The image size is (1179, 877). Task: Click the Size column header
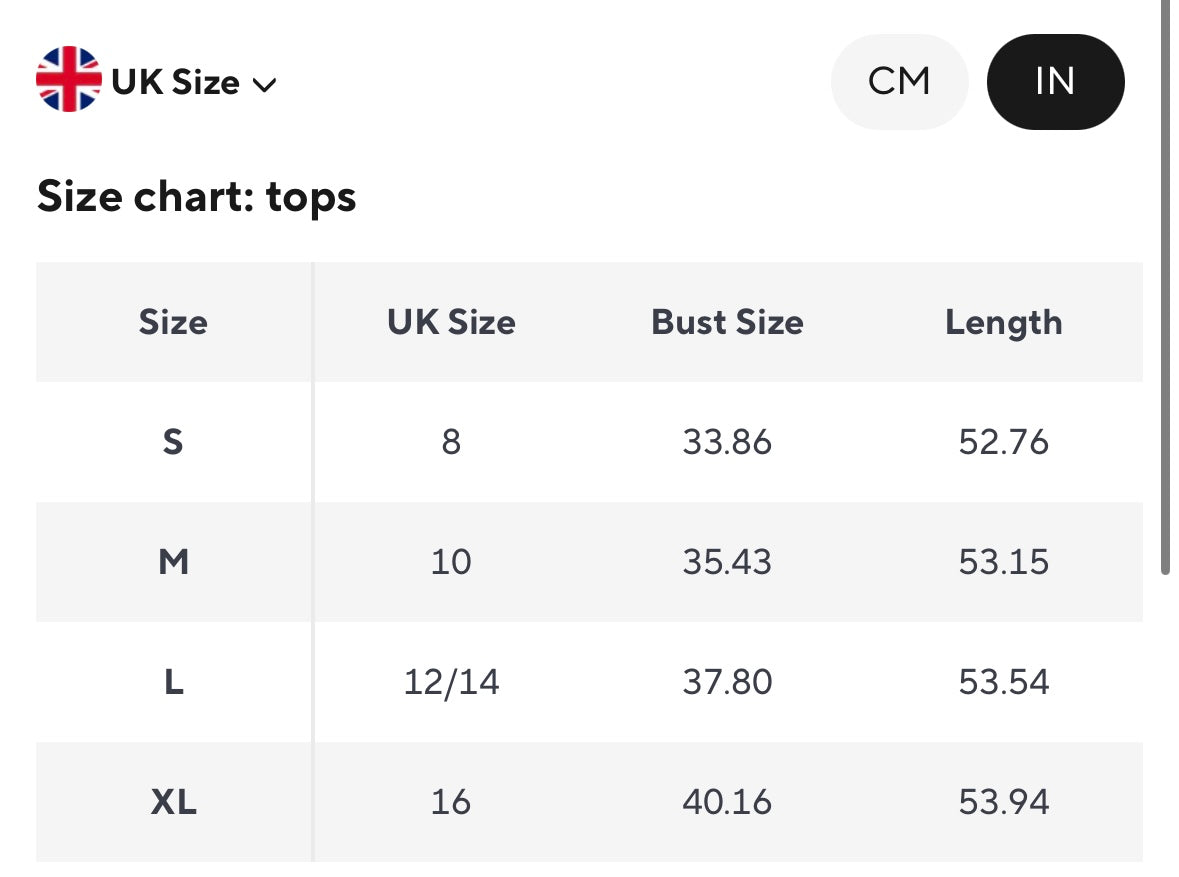point(173,322)
